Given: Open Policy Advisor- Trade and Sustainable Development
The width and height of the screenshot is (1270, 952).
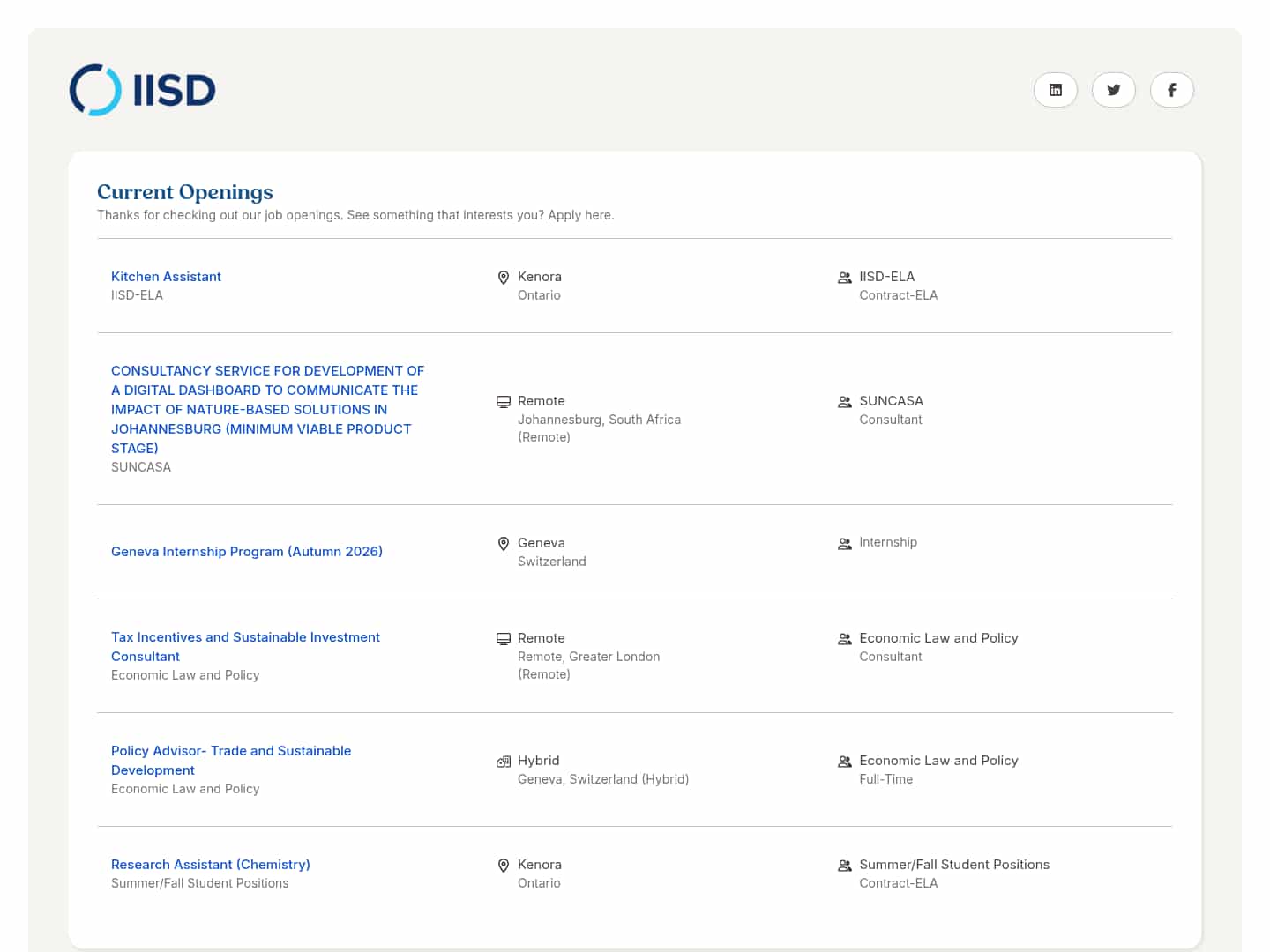Looking at the screenshot, I should coord(231,761).
